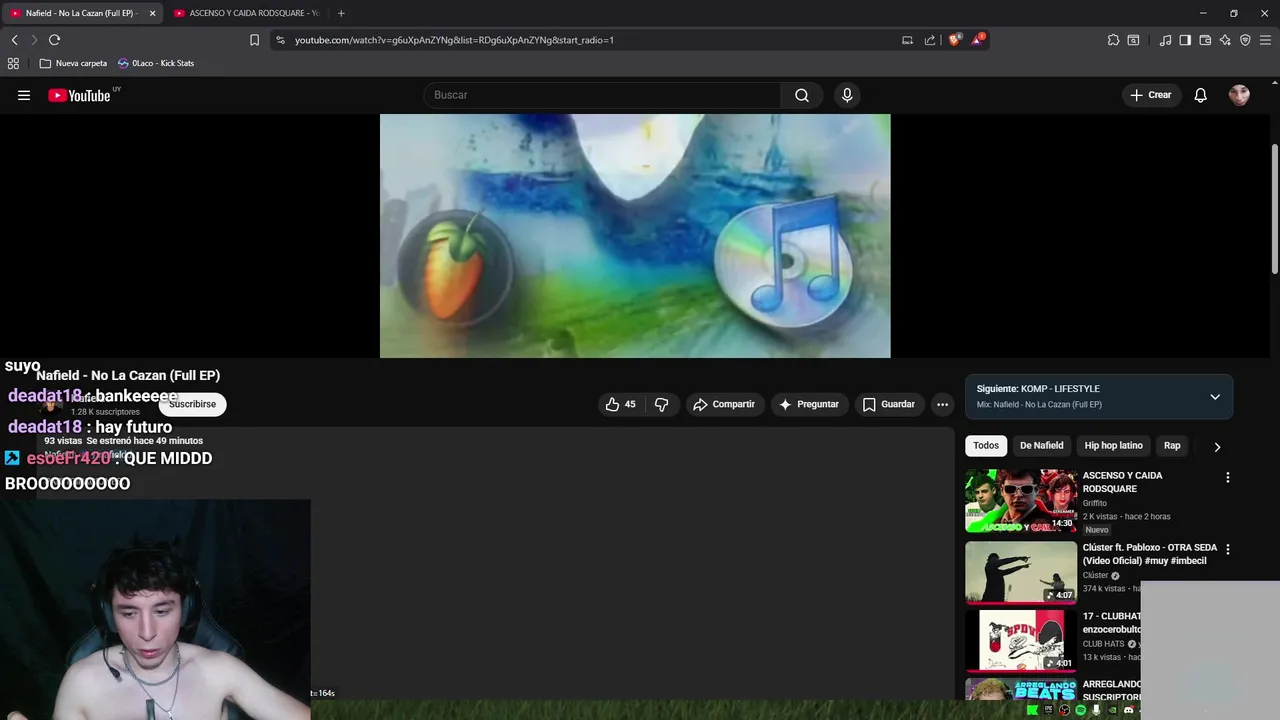Open Brave Rewards triangle icon

(978, 40)
